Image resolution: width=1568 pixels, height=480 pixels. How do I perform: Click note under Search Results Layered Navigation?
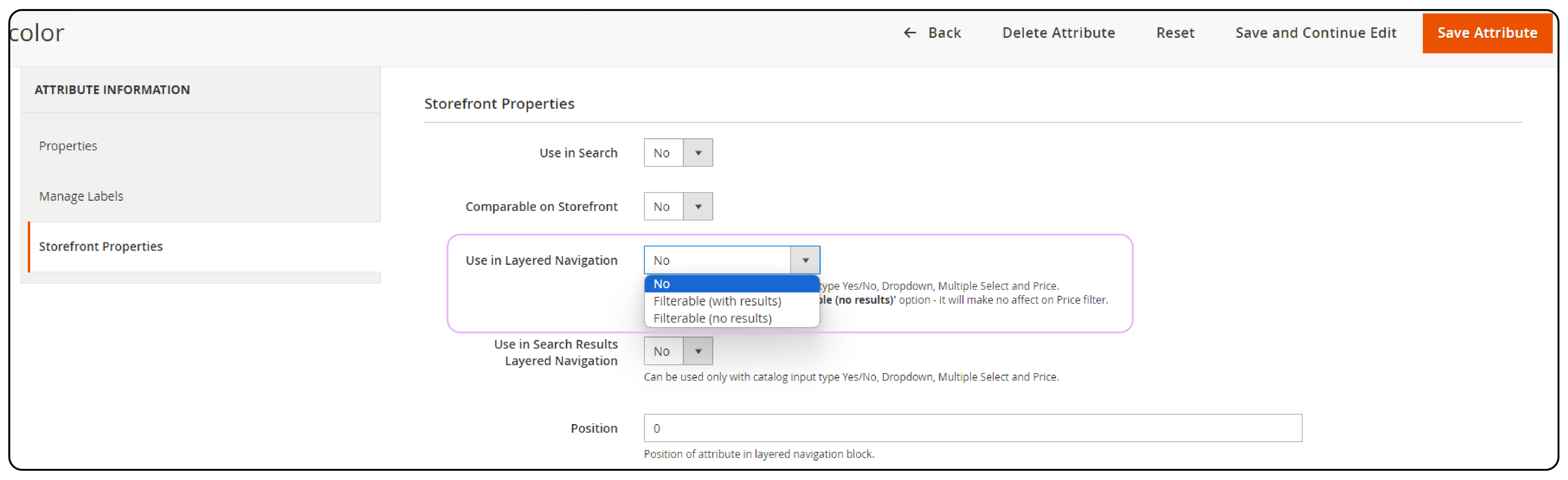pyautogui.click(x=851, y=377)
